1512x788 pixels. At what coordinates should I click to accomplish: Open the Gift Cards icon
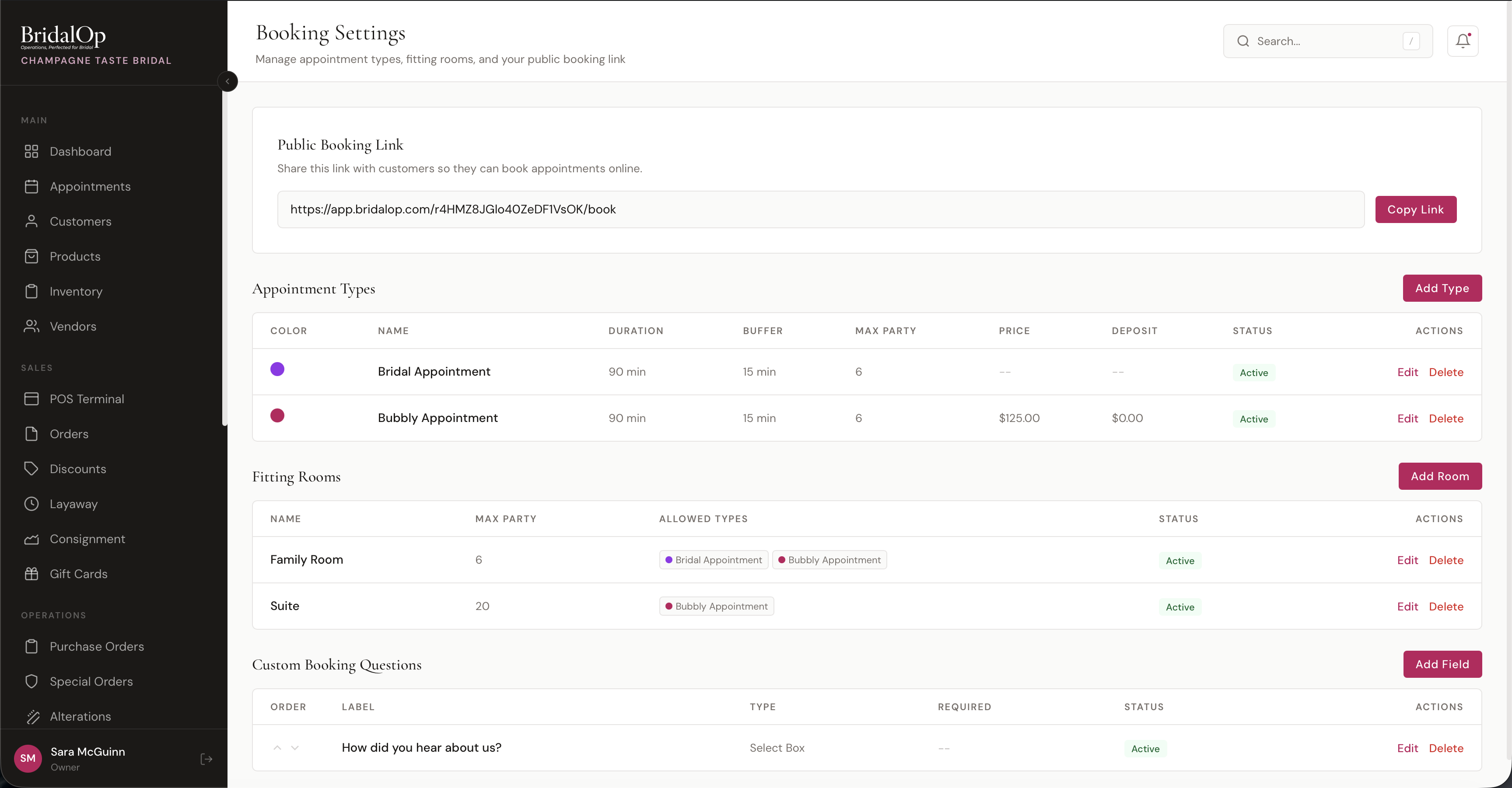pos(31,573)
